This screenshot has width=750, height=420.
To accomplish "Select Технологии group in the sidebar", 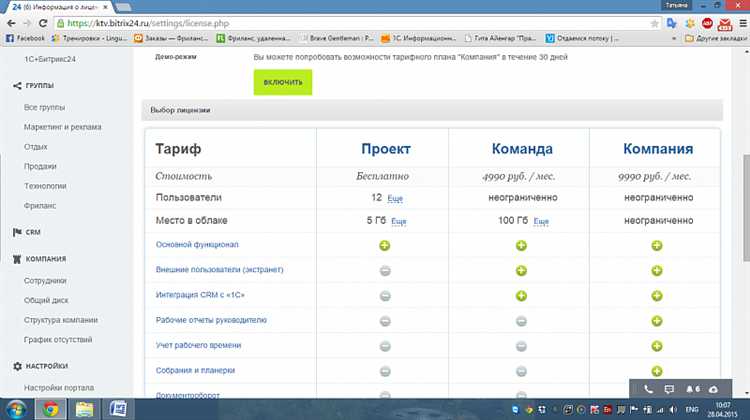I will [x=45, y=186].
